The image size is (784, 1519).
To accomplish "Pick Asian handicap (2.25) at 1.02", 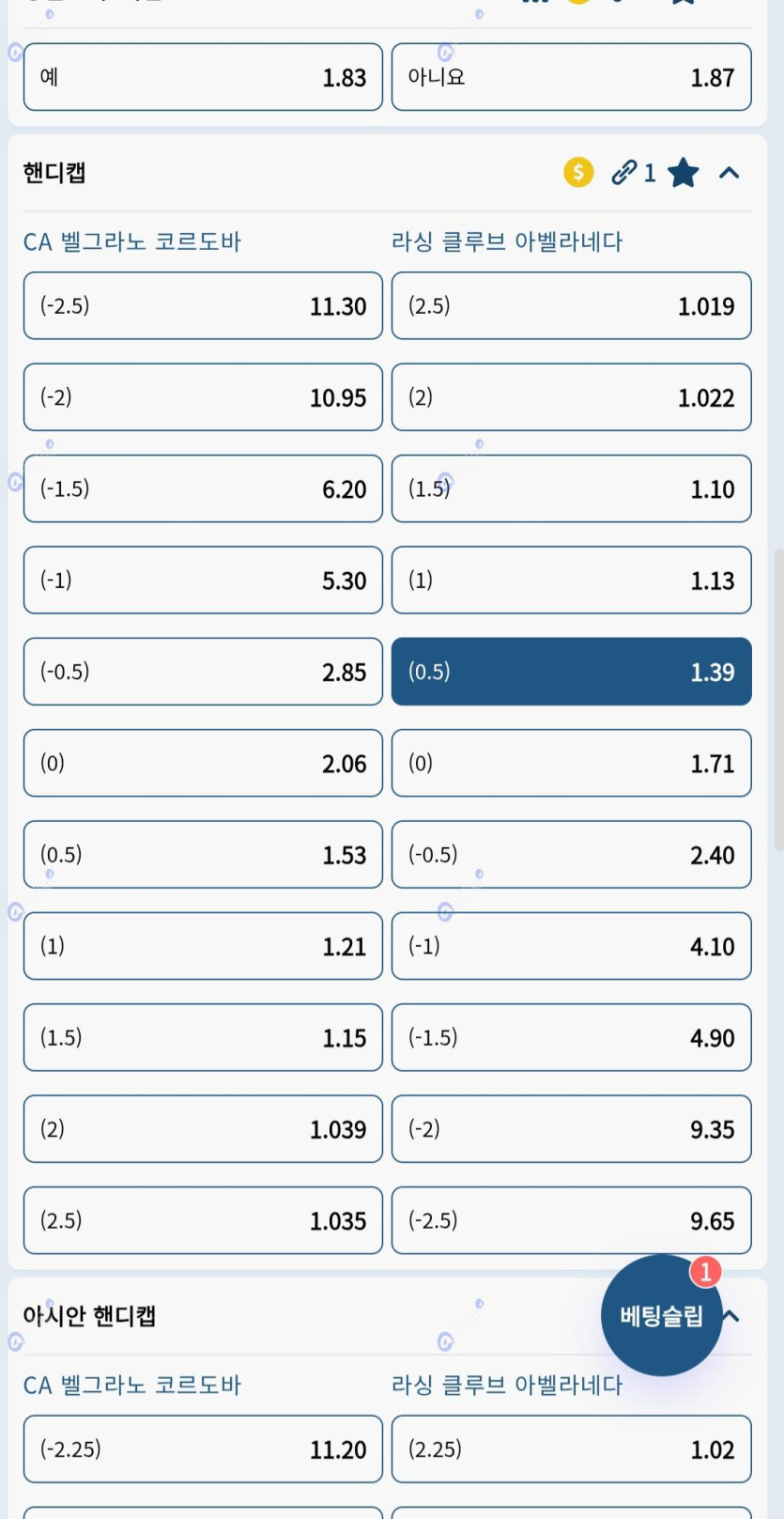I will [x=571, y=1449].
